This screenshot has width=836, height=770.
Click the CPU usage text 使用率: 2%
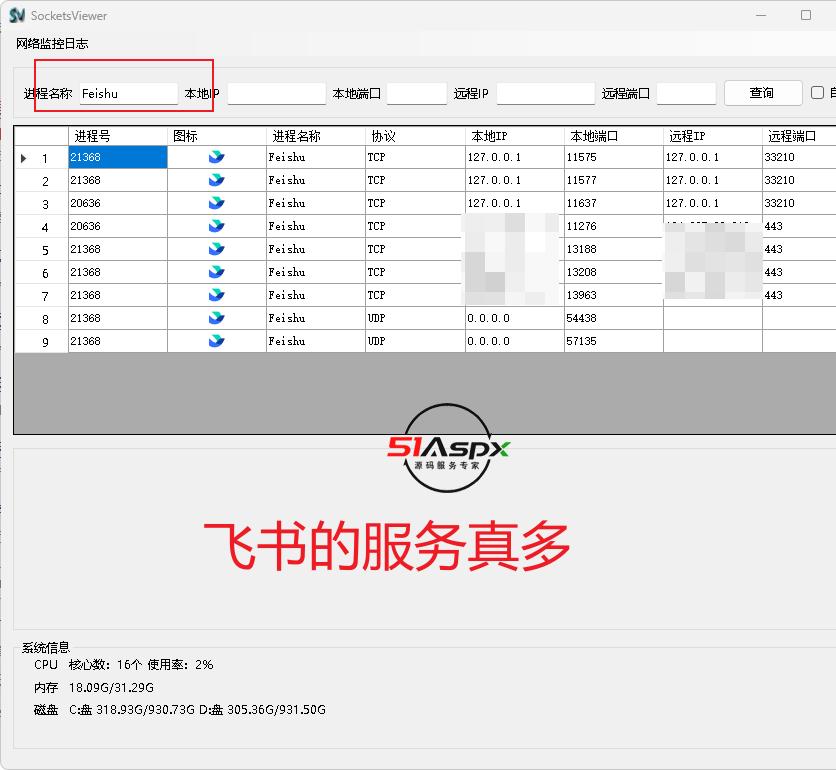(x=180, y=664)
